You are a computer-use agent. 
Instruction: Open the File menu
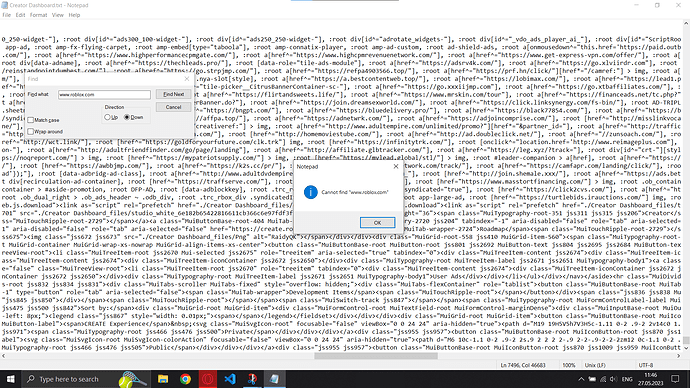click(x=7, y=15)
